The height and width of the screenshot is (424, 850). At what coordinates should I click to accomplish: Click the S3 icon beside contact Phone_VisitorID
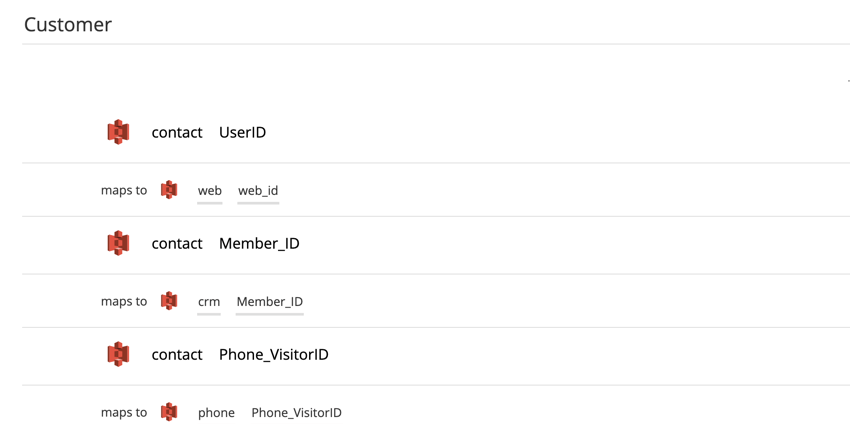tap(118, 354)
